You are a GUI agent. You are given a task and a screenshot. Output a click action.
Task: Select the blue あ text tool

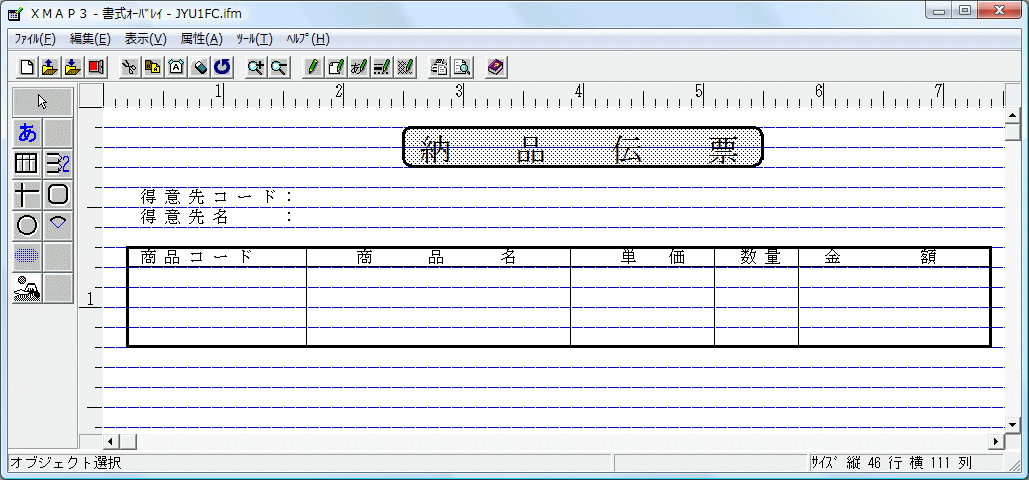pyautogui.click(x=28, y=133)
